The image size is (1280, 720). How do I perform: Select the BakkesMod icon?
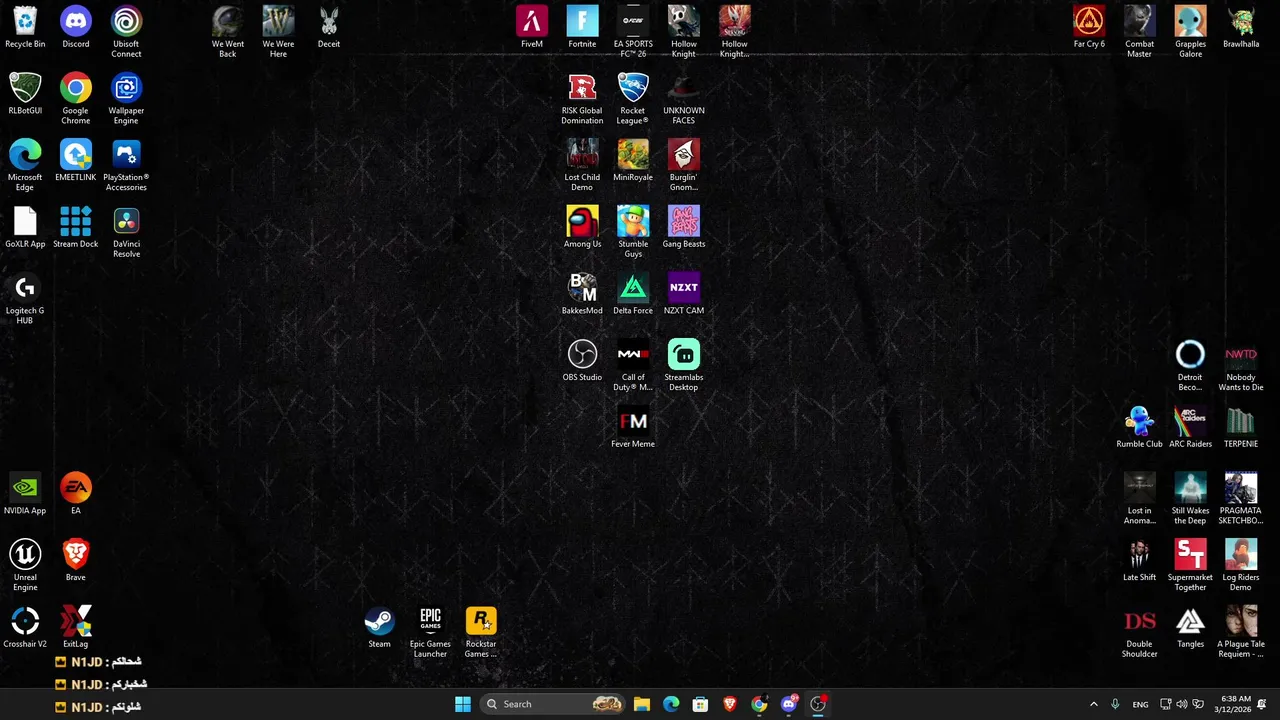click(x=582, y=294)
